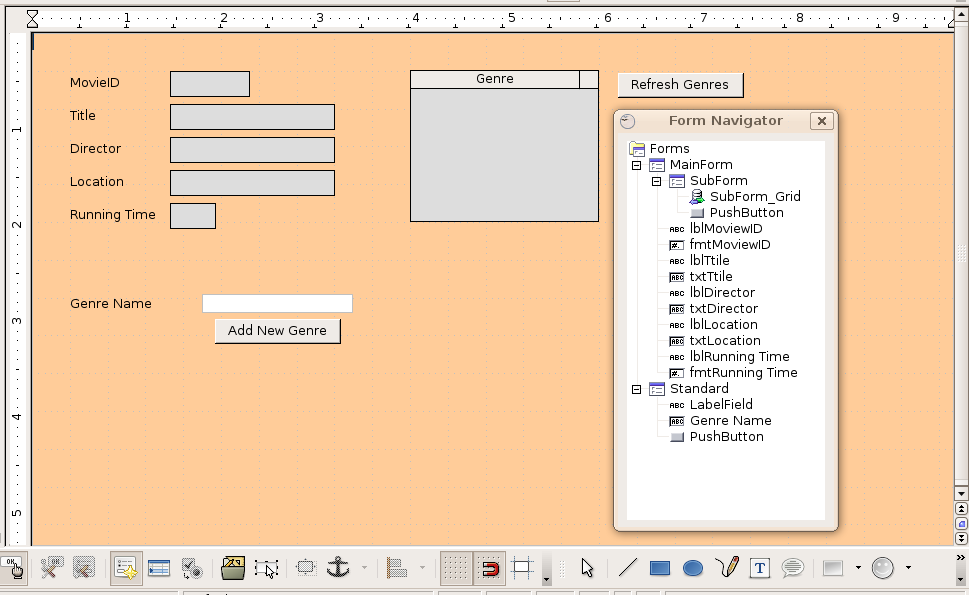Choose the Line drawing tool
Viewport: 969px width, 595px height.
[x=627, y=568]
